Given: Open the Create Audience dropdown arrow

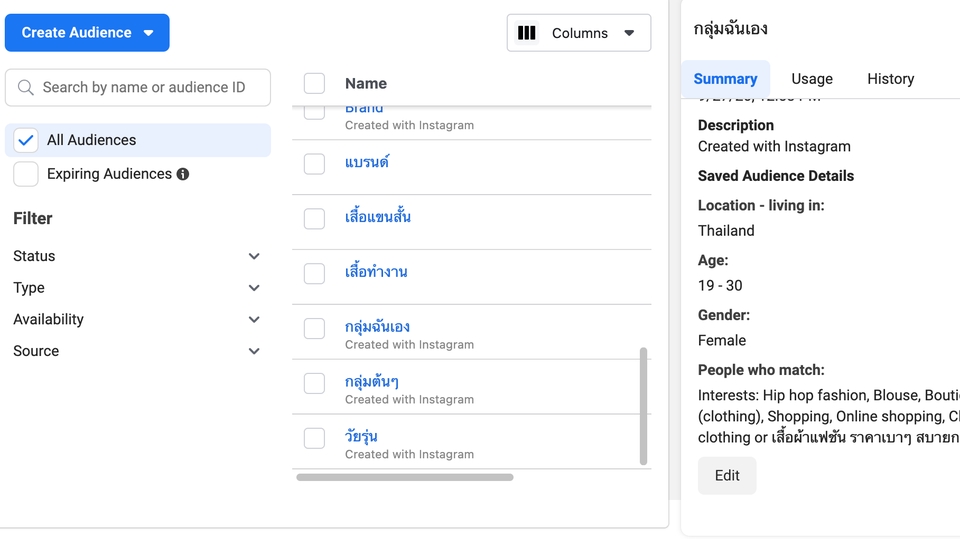Looking at the screenshot, I should tap(148, 33).
